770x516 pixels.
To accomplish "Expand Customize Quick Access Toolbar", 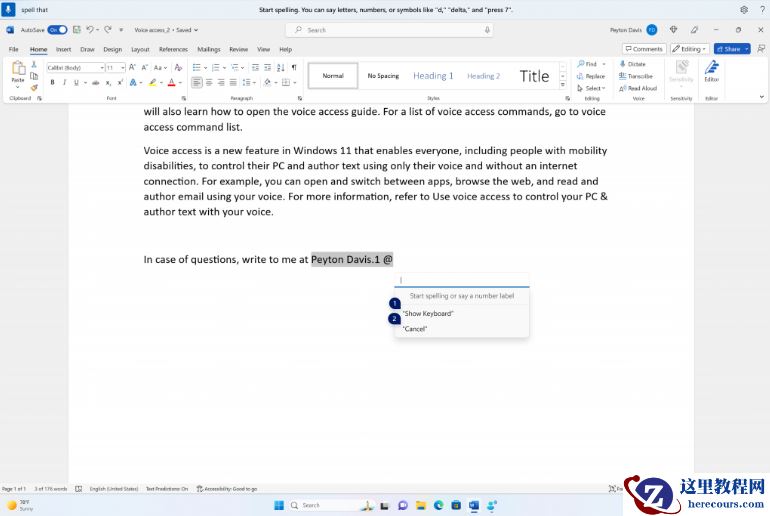I will (x=121, y=30).
